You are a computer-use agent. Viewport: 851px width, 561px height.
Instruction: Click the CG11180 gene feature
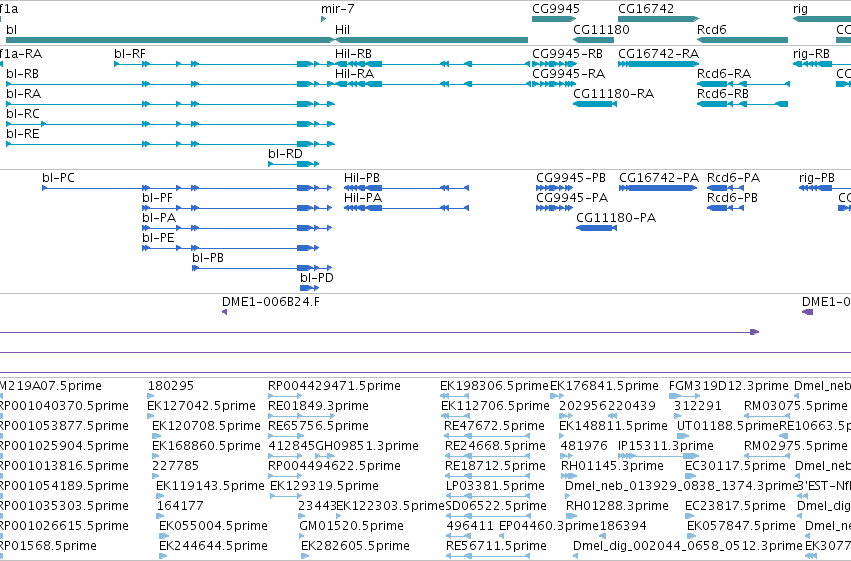pyautogui.click(x=593, y=40)
